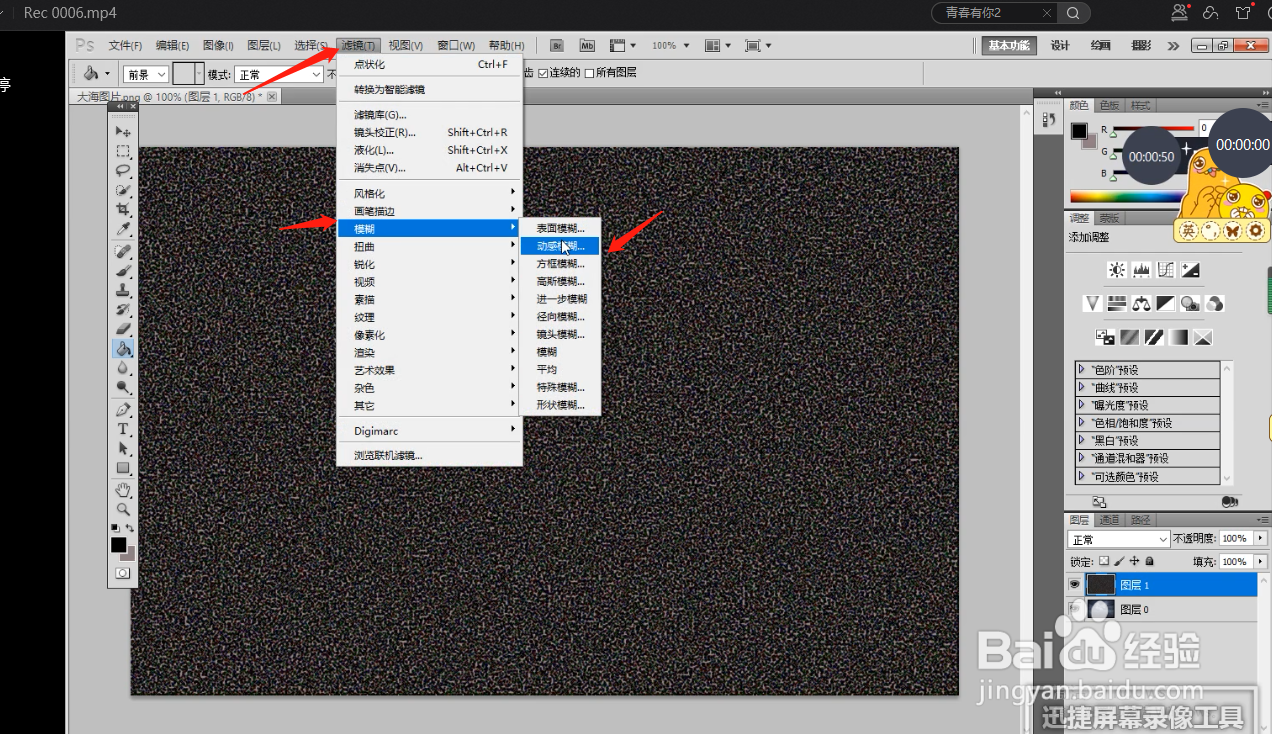Select the Pen tool
The width and height of the screenshot is (1272, 734).
(123, 410)
